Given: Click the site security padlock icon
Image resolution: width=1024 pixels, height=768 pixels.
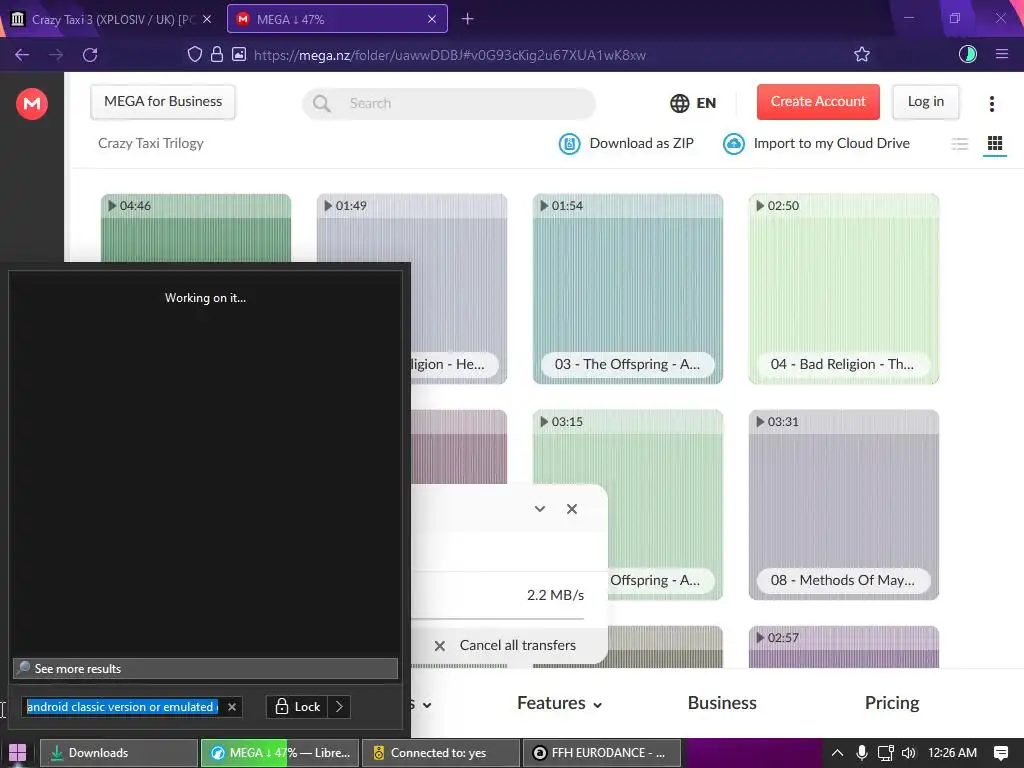Looking at the screenshot, I should (217, 54).
